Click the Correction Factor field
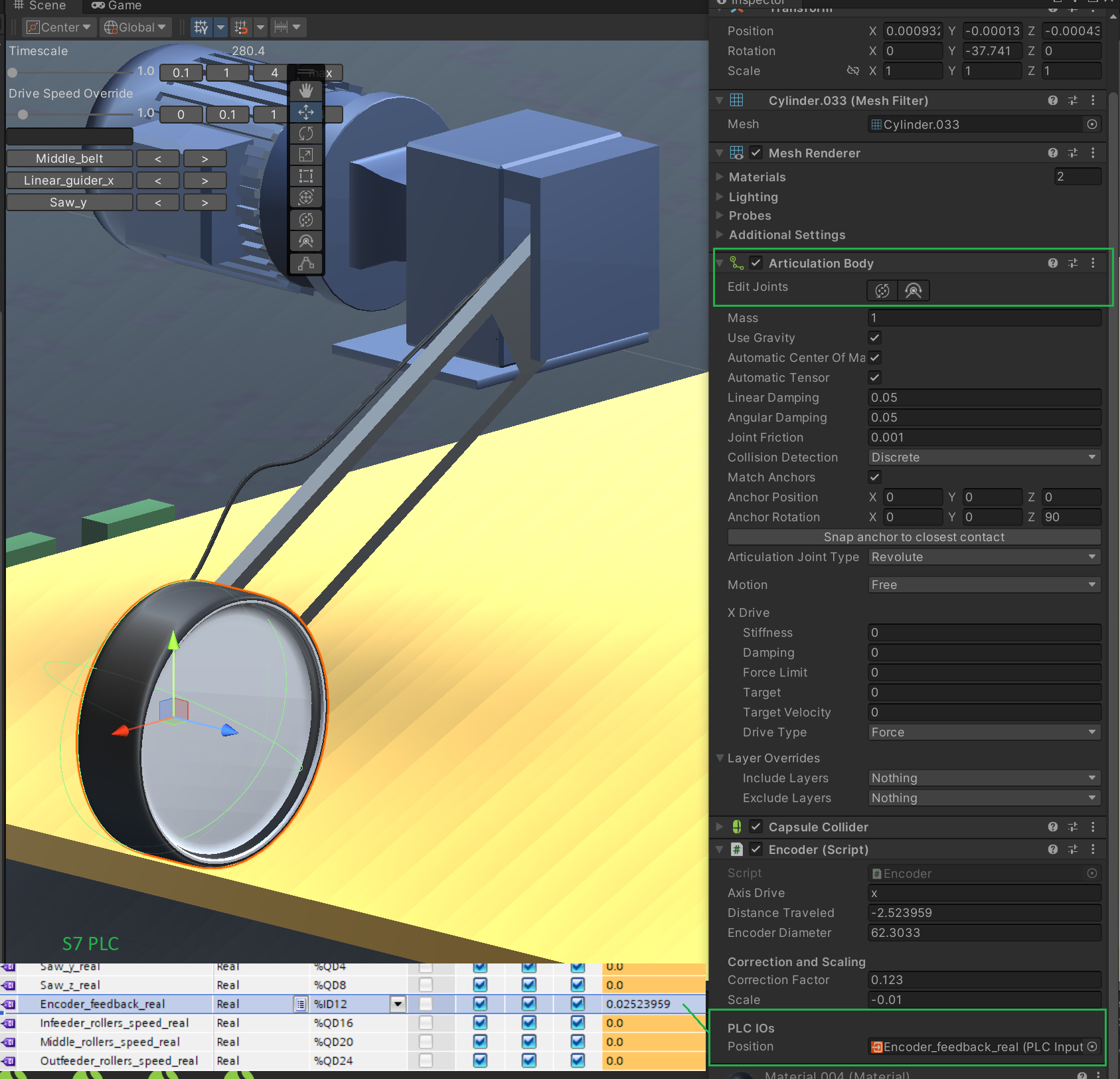Viewport: 1120px width, 1079px height. pos(985,980)
